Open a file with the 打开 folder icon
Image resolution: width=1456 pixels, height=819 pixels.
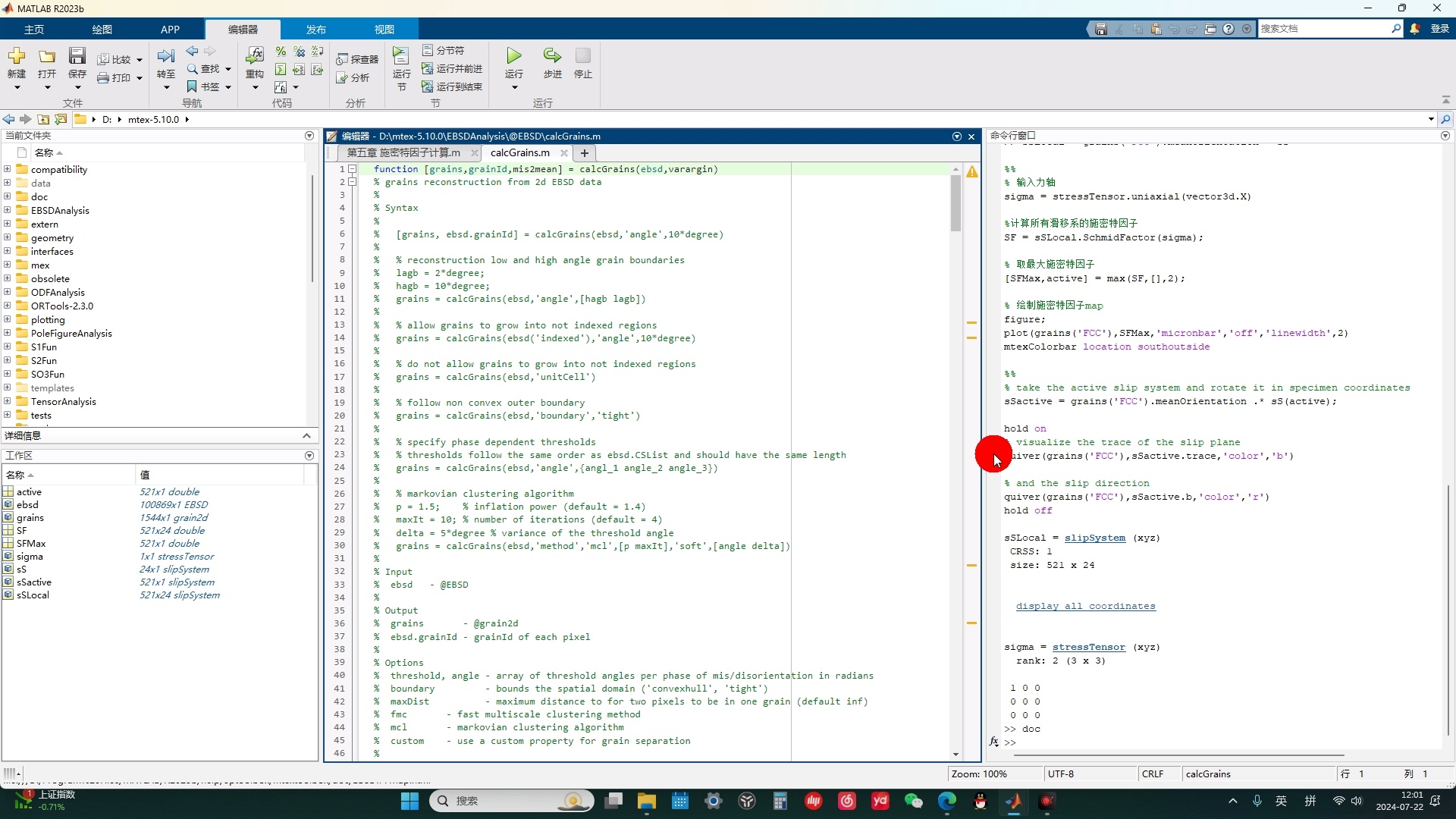pos(47,56)
